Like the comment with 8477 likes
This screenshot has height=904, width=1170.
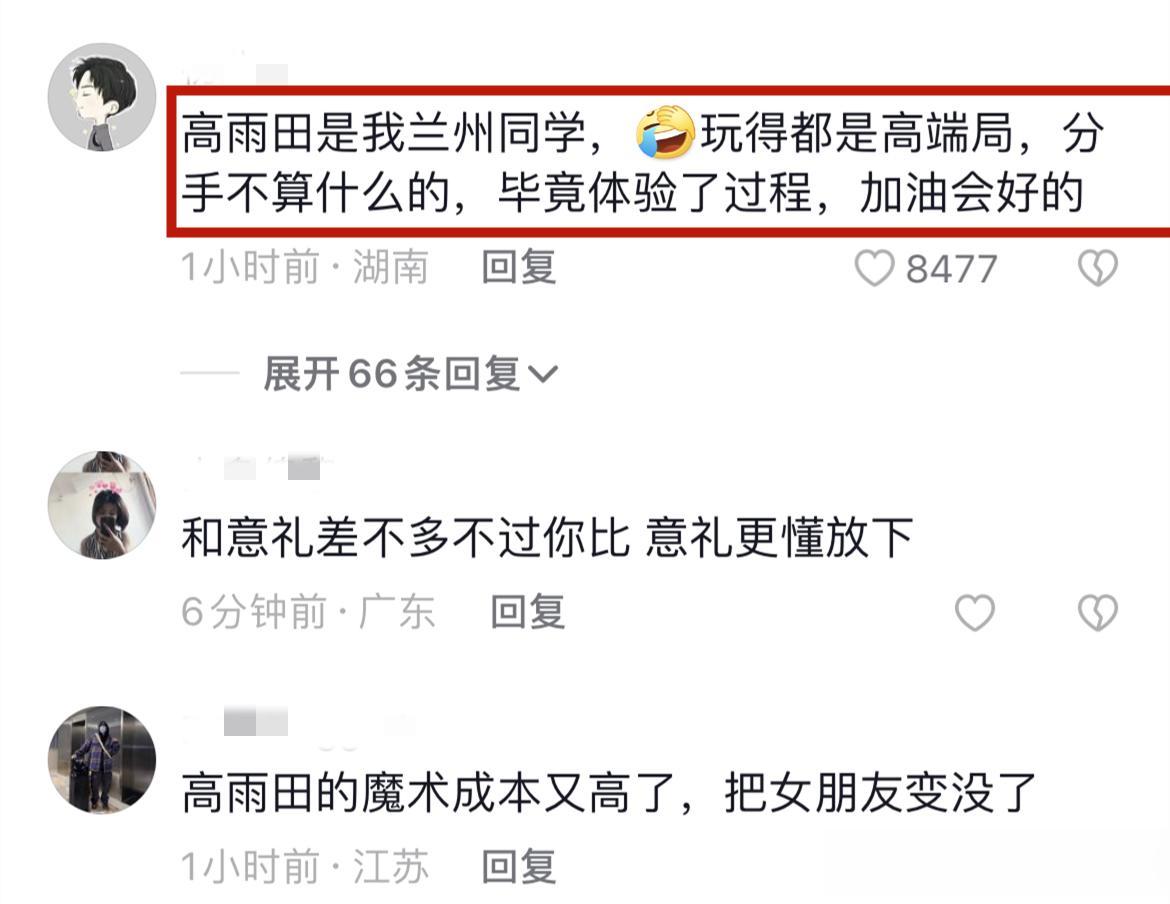click(874, 269)
